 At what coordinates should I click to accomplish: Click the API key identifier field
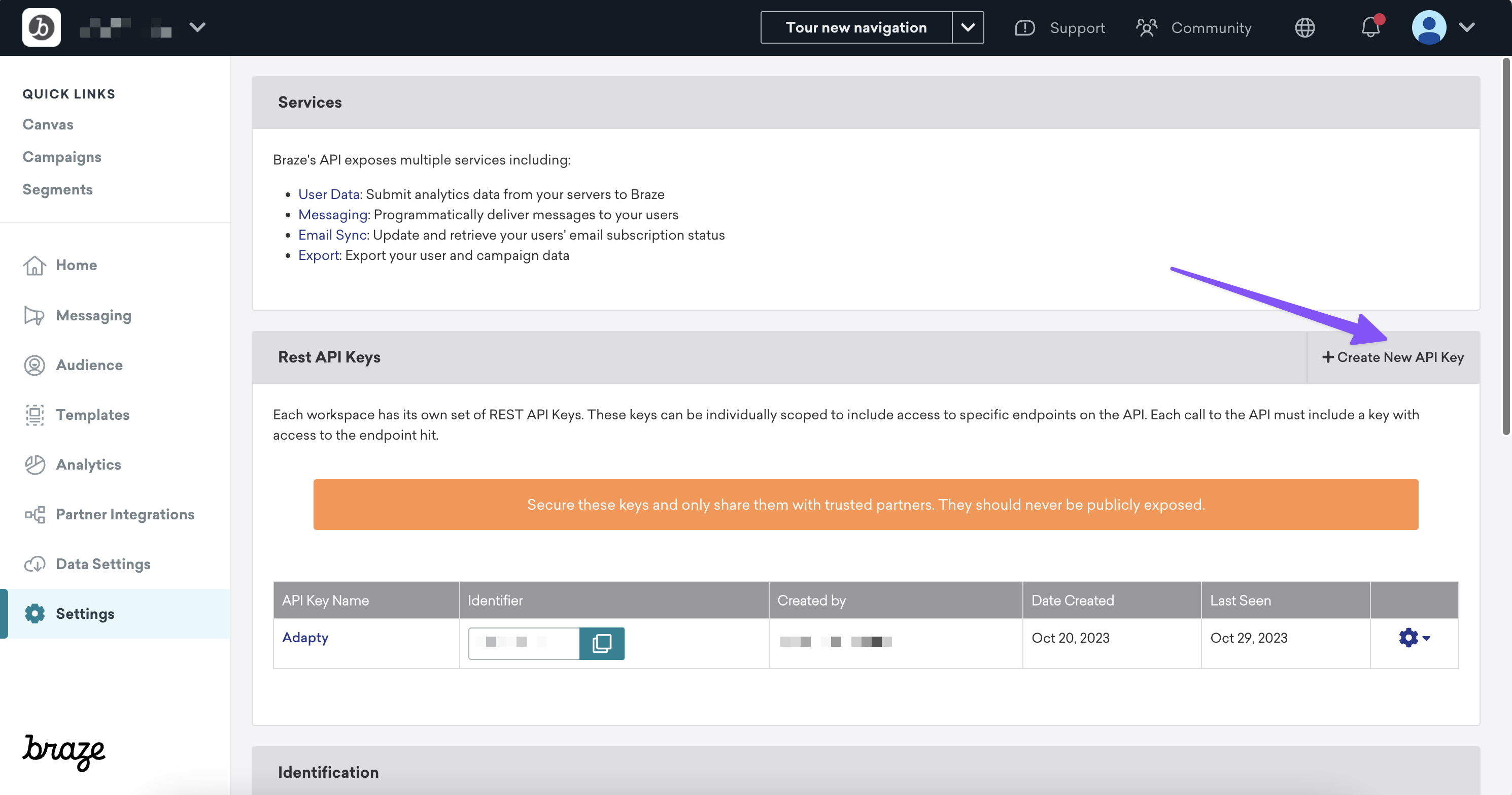(524, 643)
